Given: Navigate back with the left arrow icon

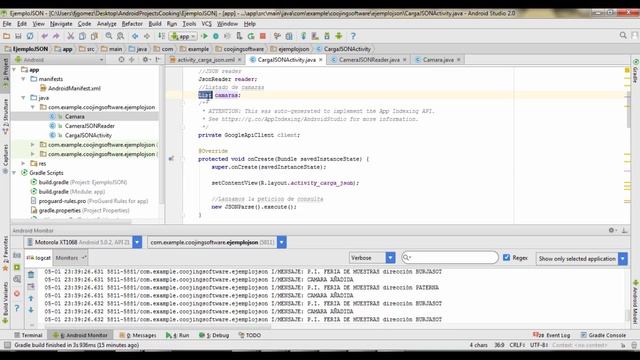Looking at the screenshot, I should (x=135, y=36).
